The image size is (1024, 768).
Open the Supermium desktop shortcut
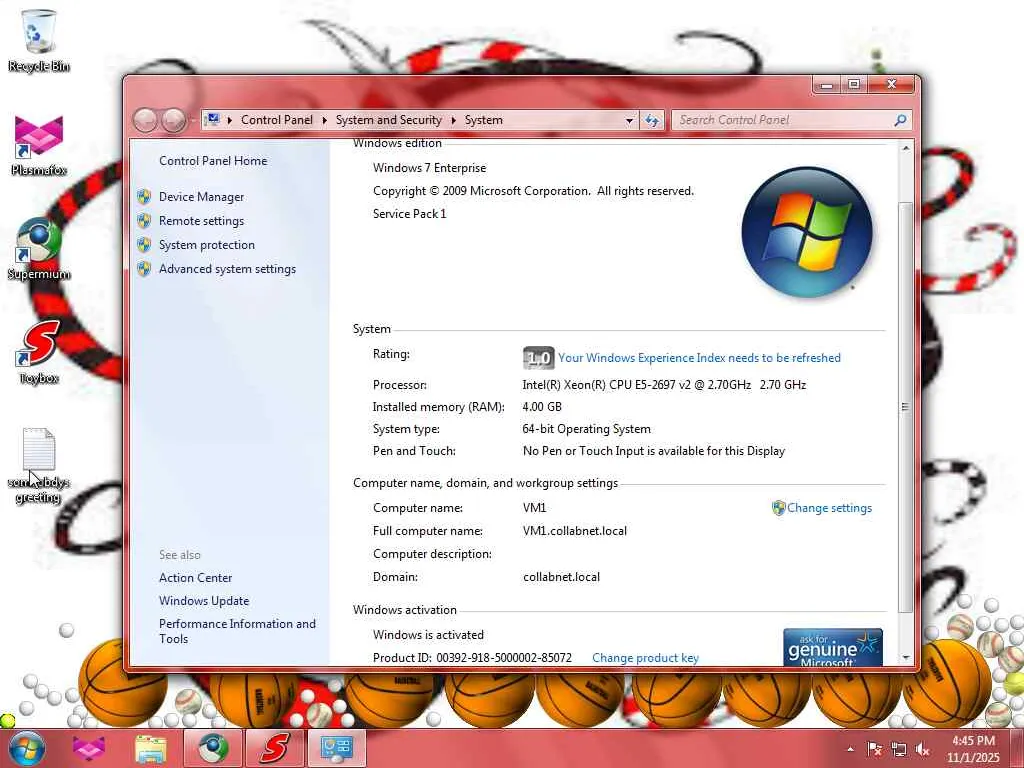pos(39,249)
